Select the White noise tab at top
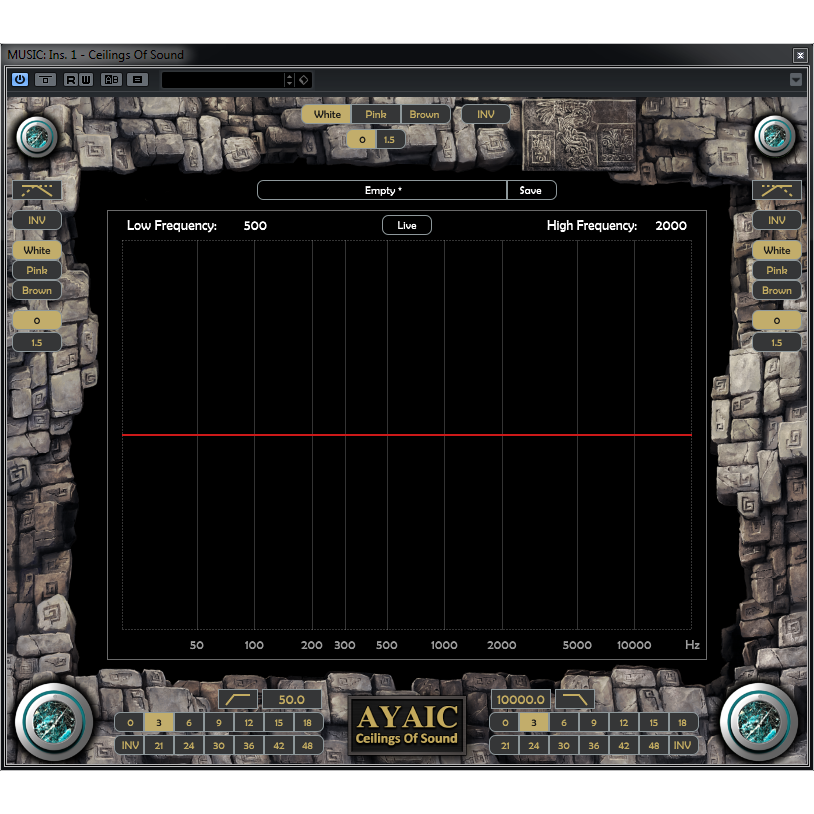Screen dimensions: 814x814 tap(326, 114)
